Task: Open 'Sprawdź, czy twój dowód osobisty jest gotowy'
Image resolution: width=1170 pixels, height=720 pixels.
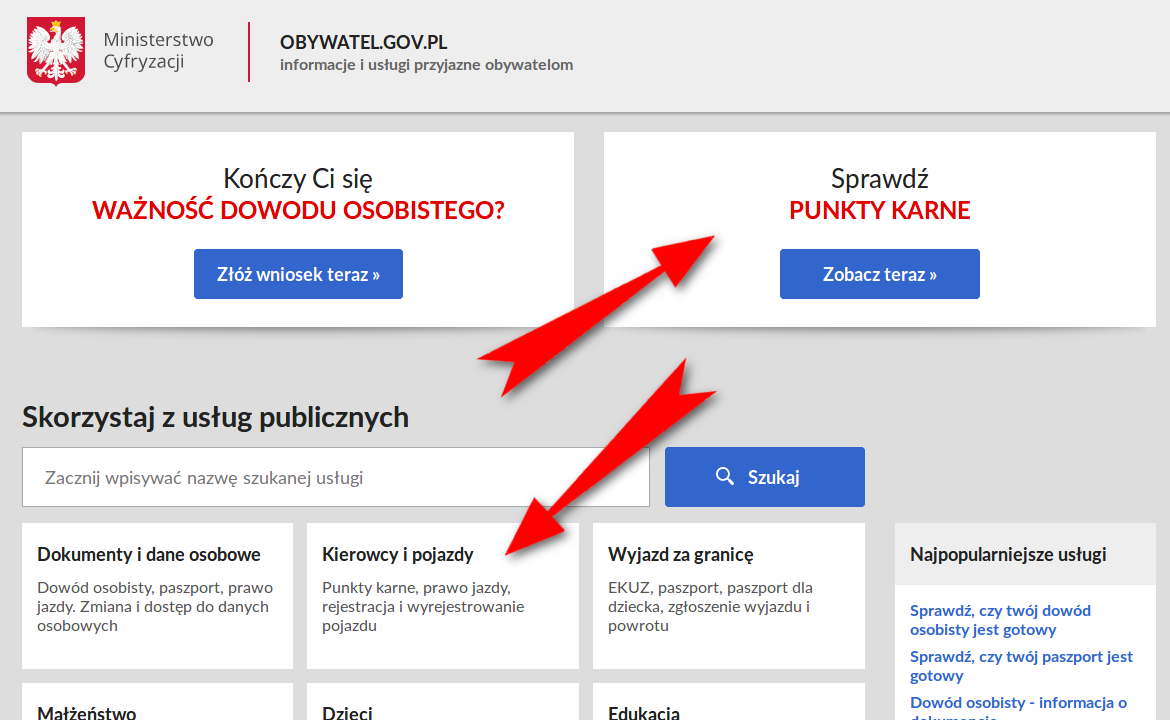Action: (1000, 620)
